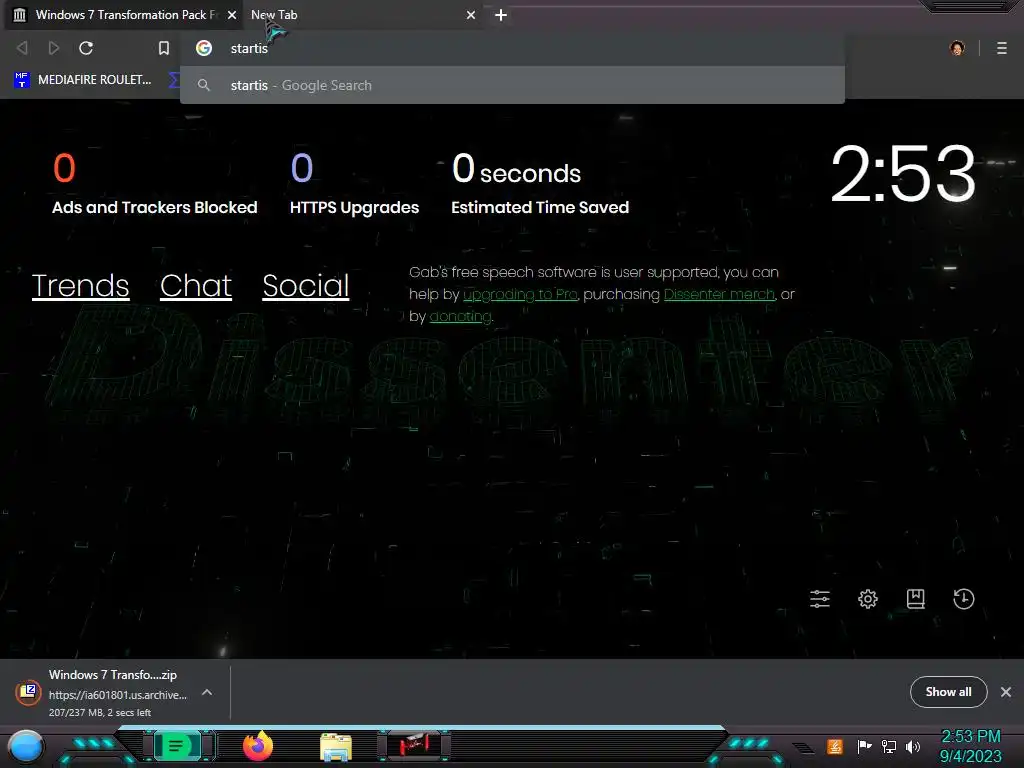Screen dimensions: 1024x768
Task: Bookmark this page using the bookmark icon
Action: [164, 48]
